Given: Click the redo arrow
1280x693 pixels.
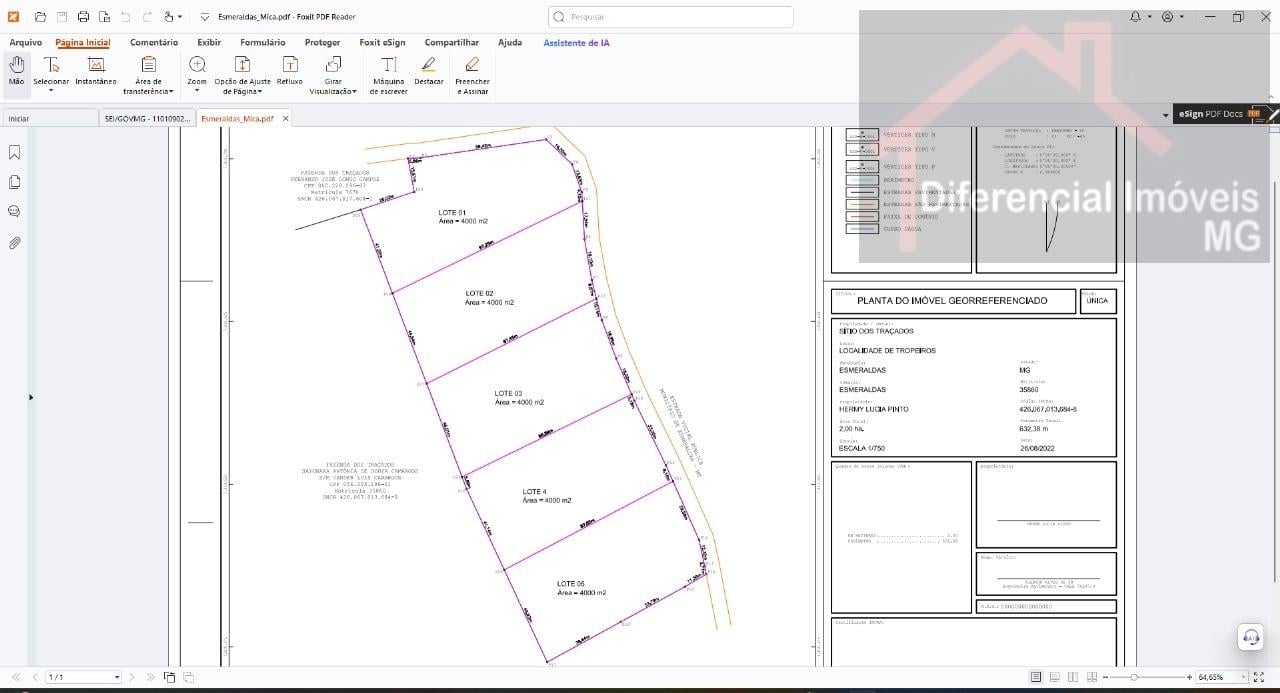Looking at the screenshot, I should click(147, 17).
